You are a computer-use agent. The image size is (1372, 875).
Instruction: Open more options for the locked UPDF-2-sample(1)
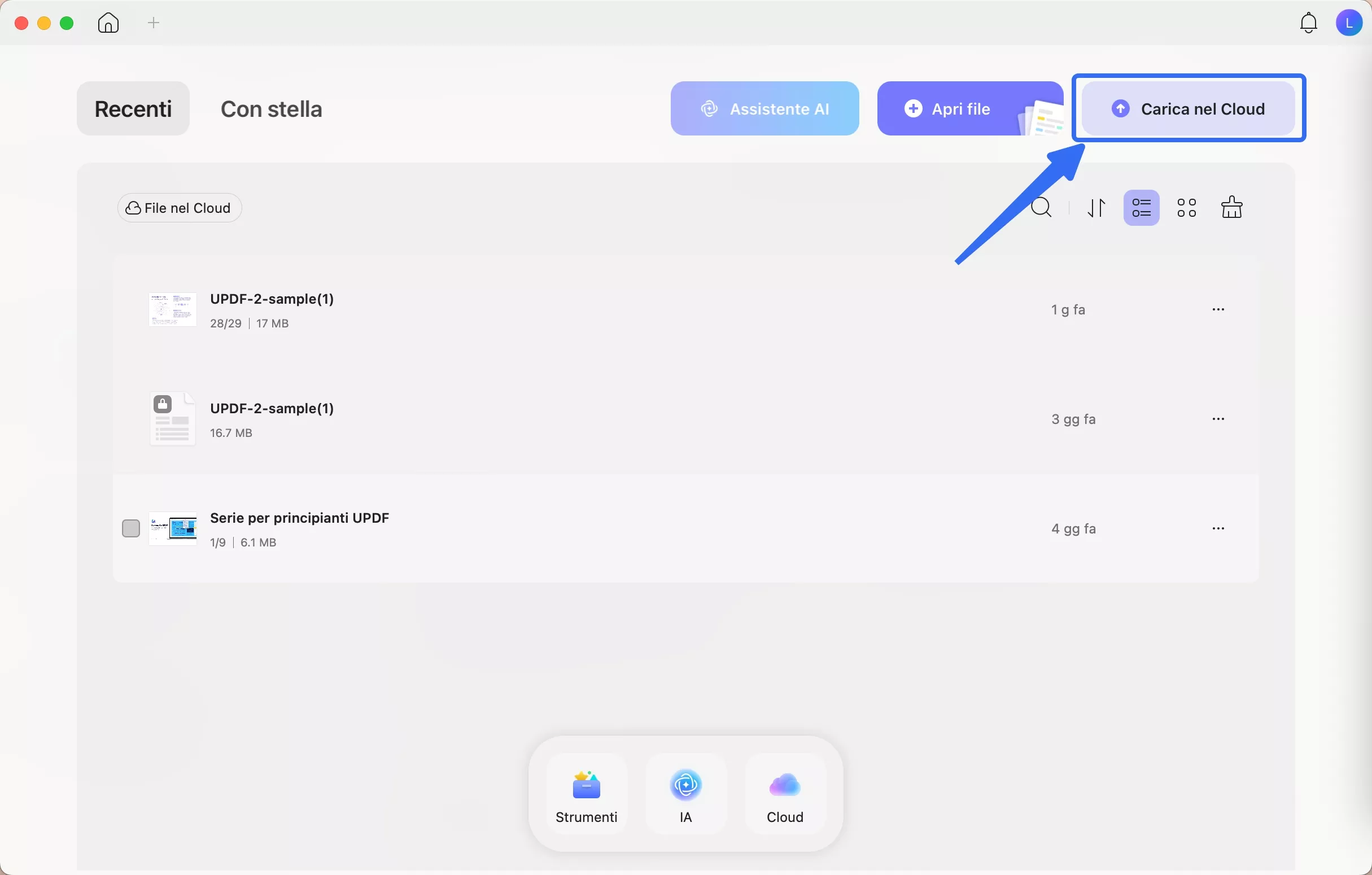point(1219,419)
